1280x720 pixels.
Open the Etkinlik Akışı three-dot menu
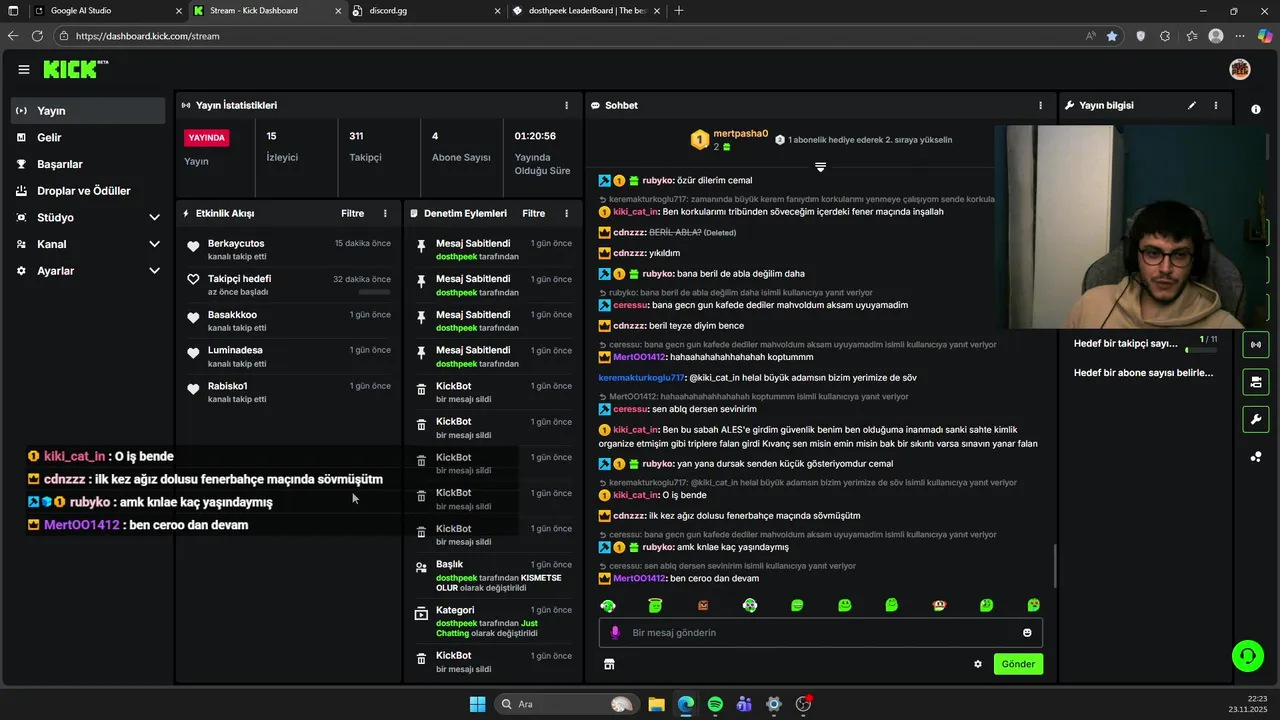click(385, 213)
